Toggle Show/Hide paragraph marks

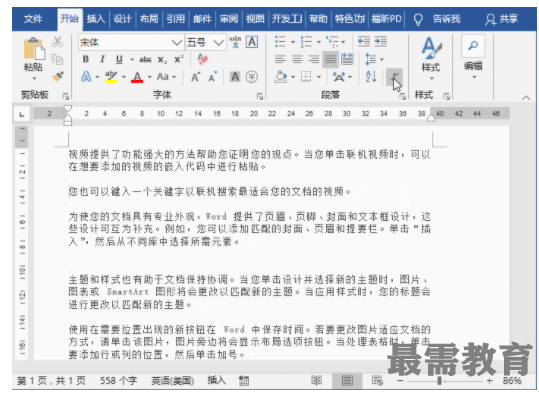[394, 76]
